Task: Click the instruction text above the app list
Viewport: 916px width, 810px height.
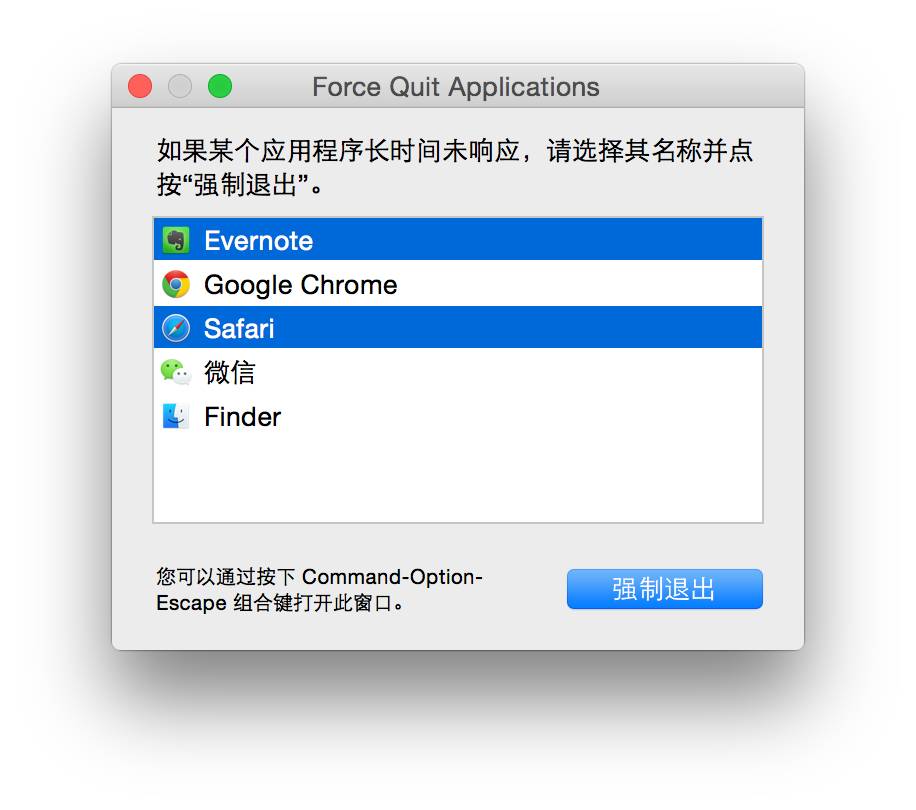Action: pyautogui.click(x=455, y=168)
